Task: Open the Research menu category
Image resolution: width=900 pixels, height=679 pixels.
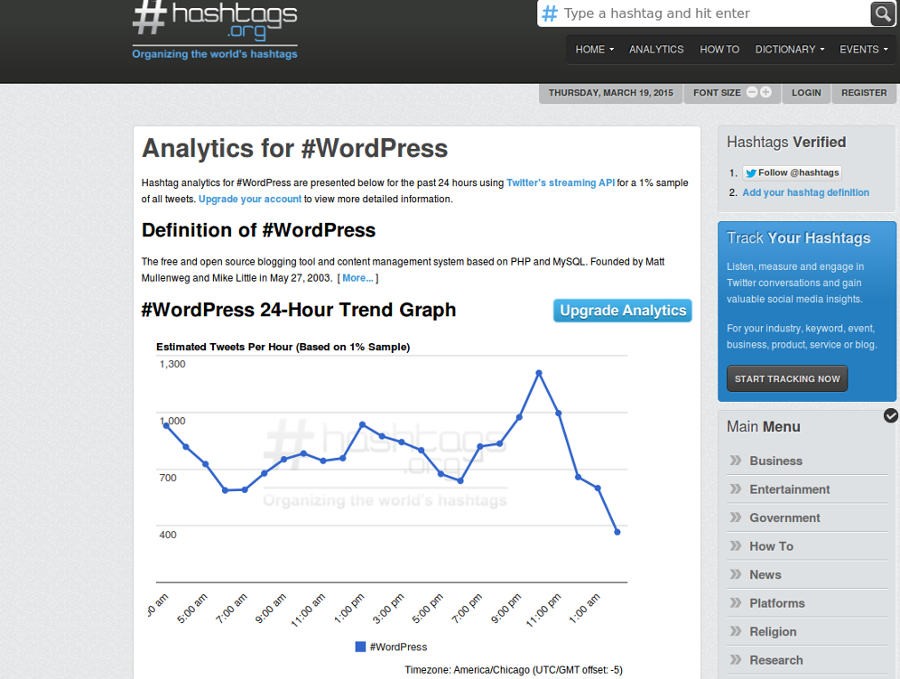Action: pos(776,660)
